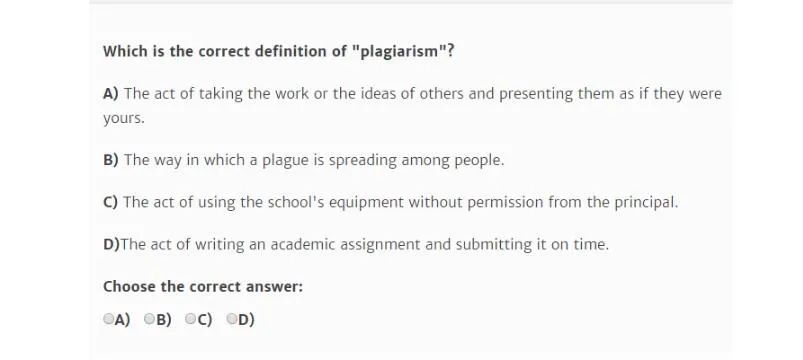Click the bold C) marker in answer list

(111, 202)
